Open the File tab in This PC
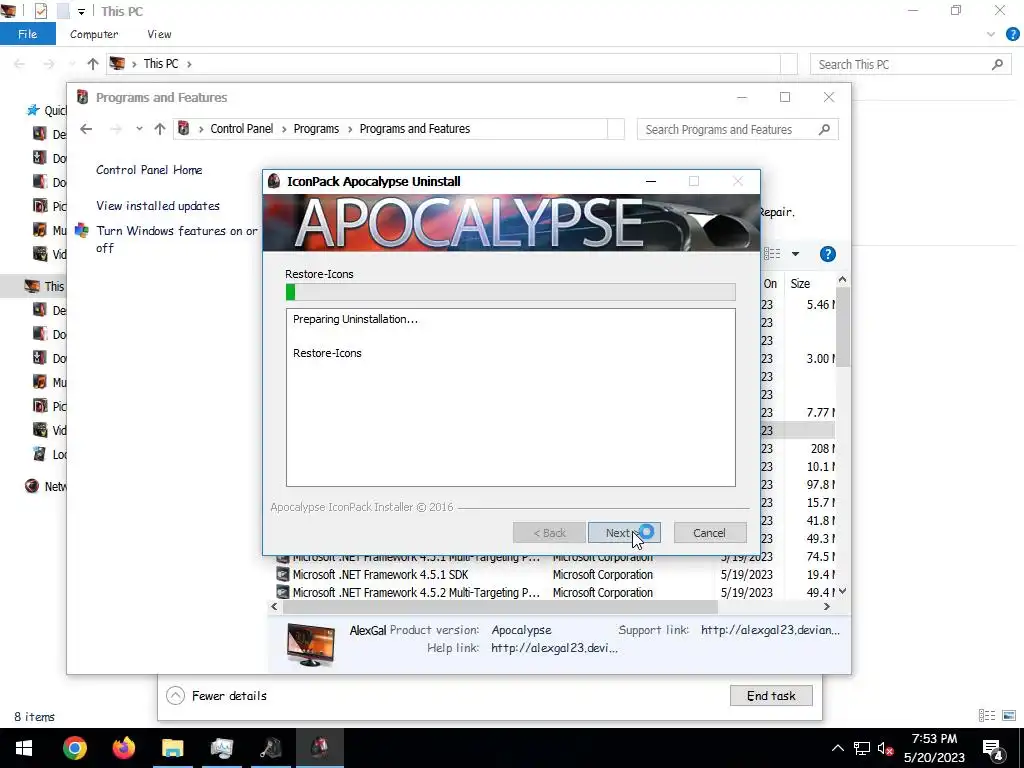1024x768 pixels. 27,34
